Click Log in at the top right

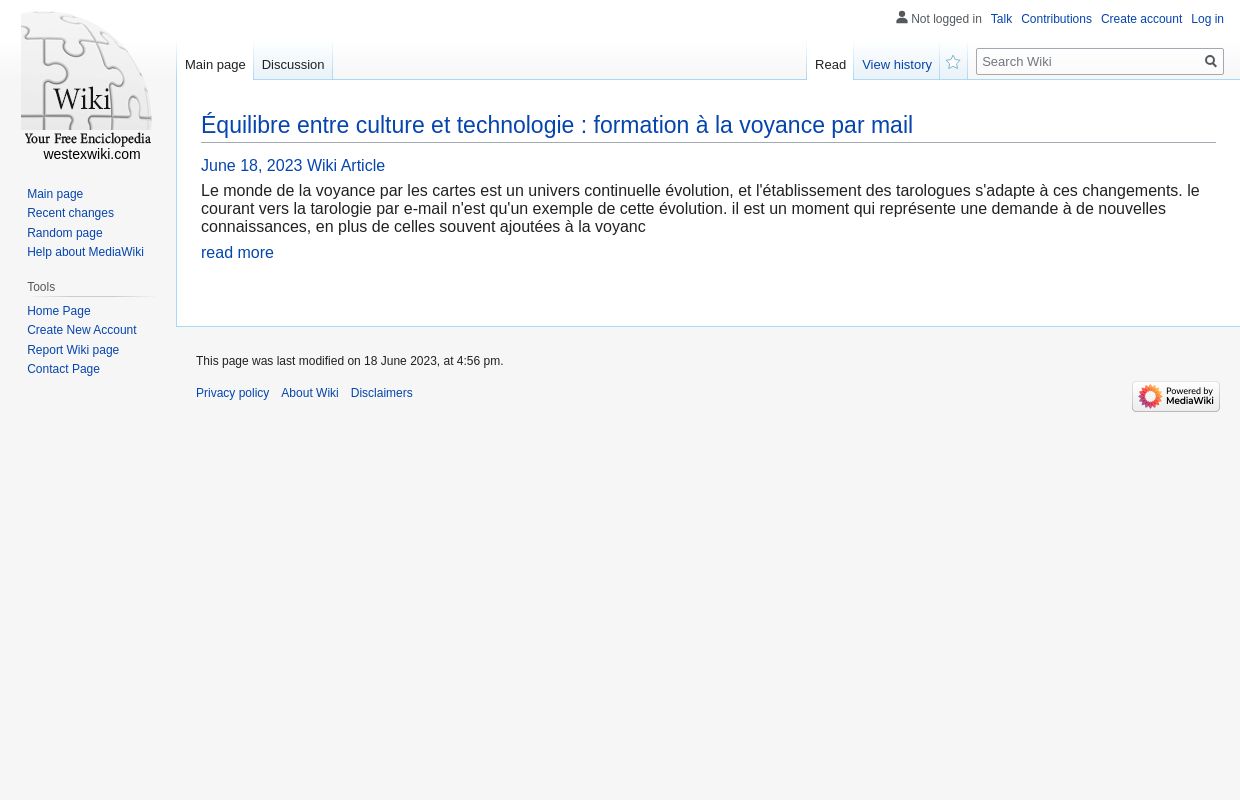click(1207, 19)
